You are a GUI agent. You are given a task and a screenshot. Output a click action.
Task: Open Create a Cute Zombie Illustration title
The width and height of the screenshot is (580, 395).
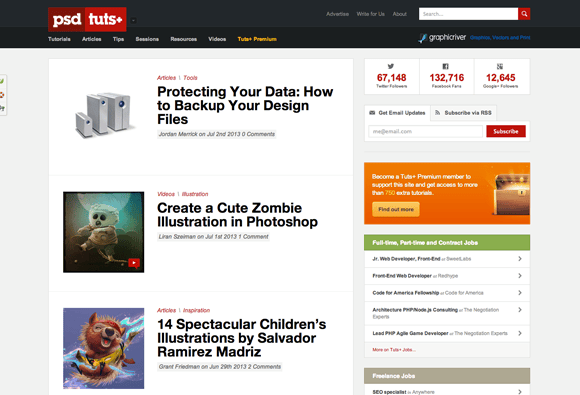(237, 215)
